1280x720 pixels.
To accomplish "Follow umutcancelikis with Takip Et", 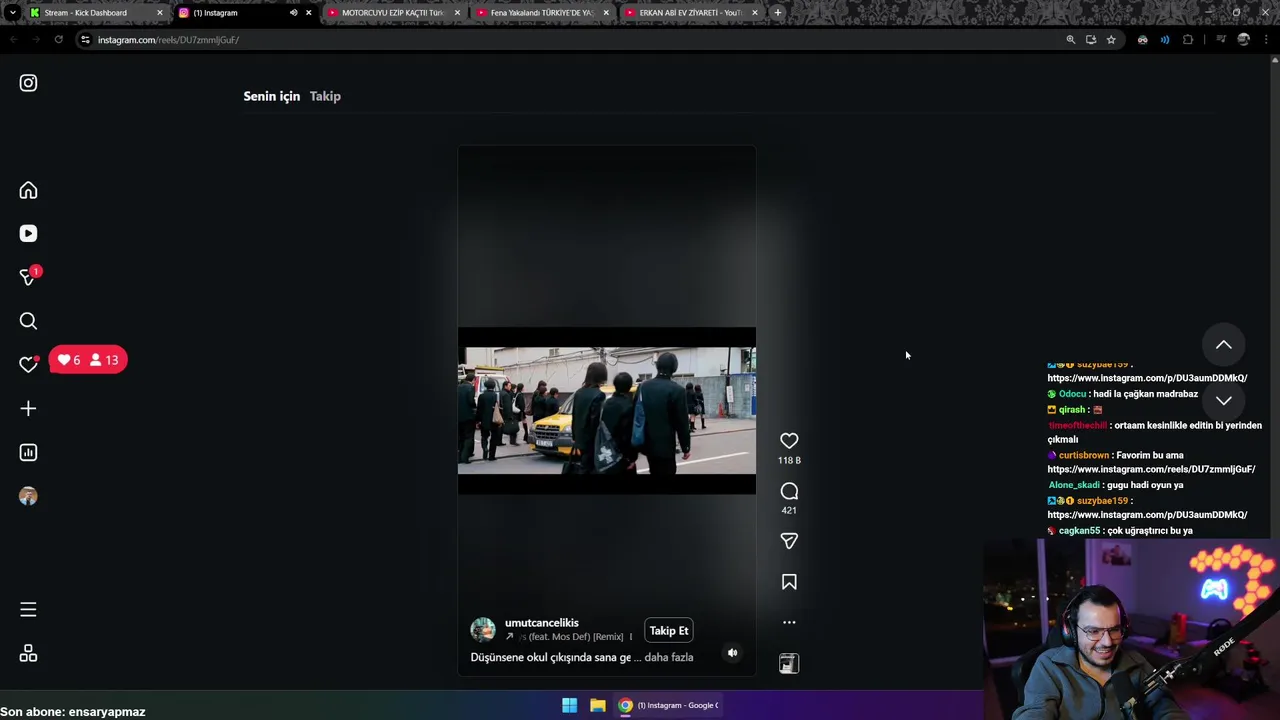I will click(669, 631).
